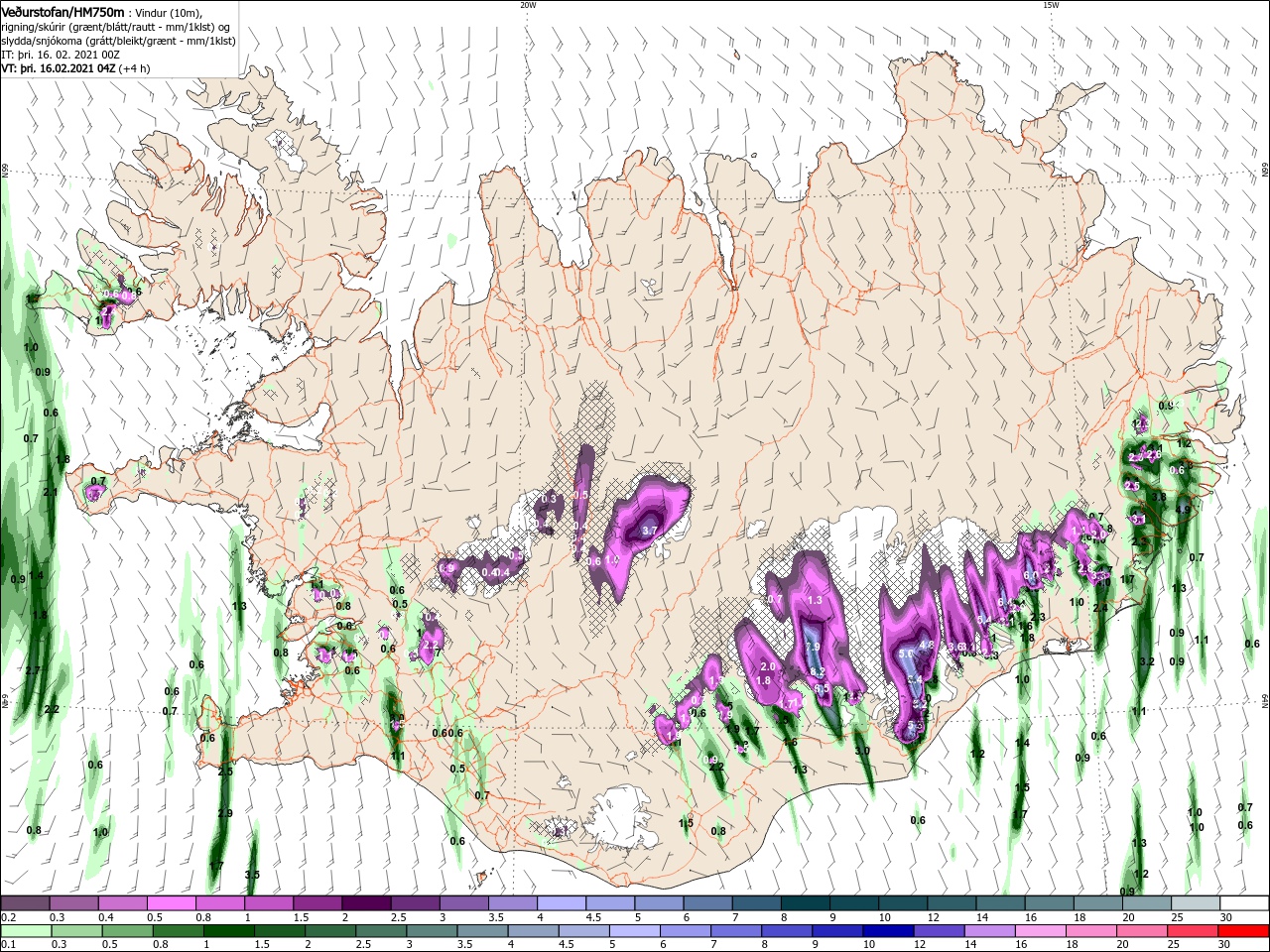Click the 15W longitude label at the top

pos(1051,5)
